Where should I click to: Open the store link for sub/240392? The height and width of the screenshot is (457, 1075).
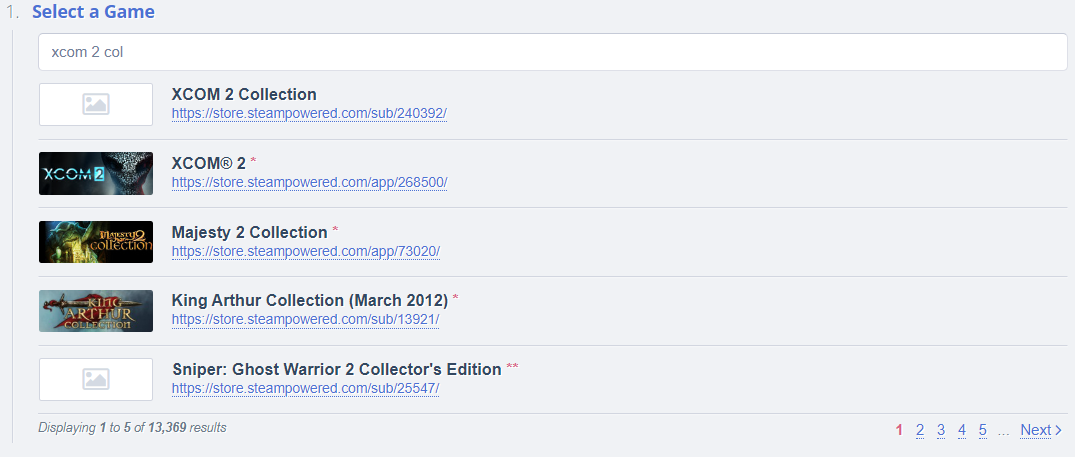309,113
